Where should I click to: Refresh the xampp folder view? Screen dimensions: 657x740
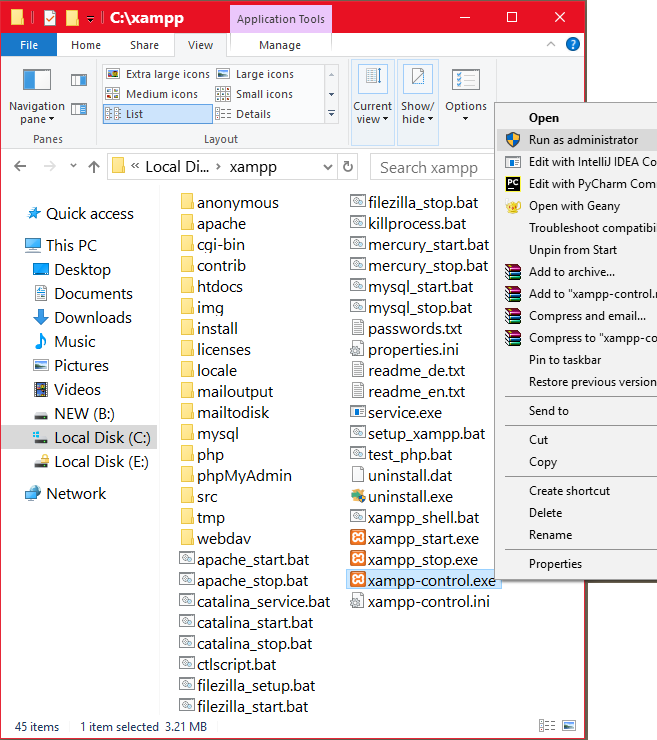click(x=348, y=167)
